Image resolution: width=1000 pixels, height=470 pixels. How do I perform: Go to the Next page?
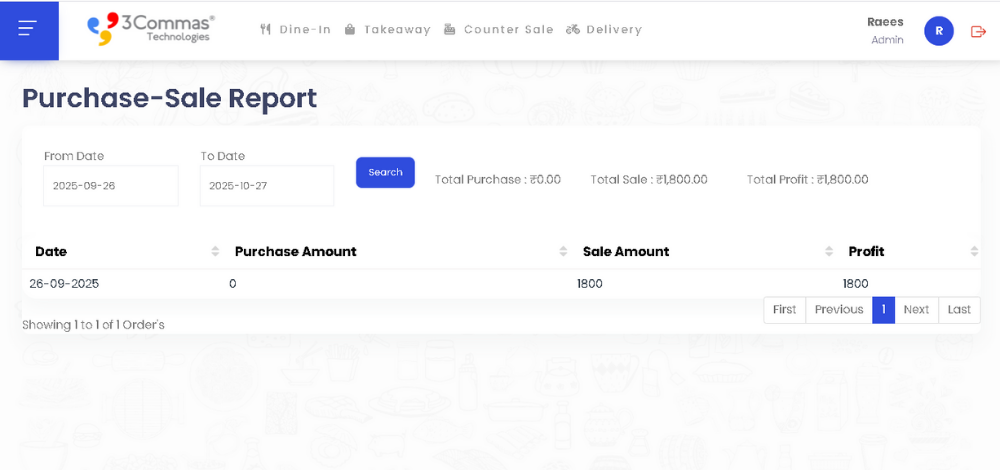coord(916,310)
